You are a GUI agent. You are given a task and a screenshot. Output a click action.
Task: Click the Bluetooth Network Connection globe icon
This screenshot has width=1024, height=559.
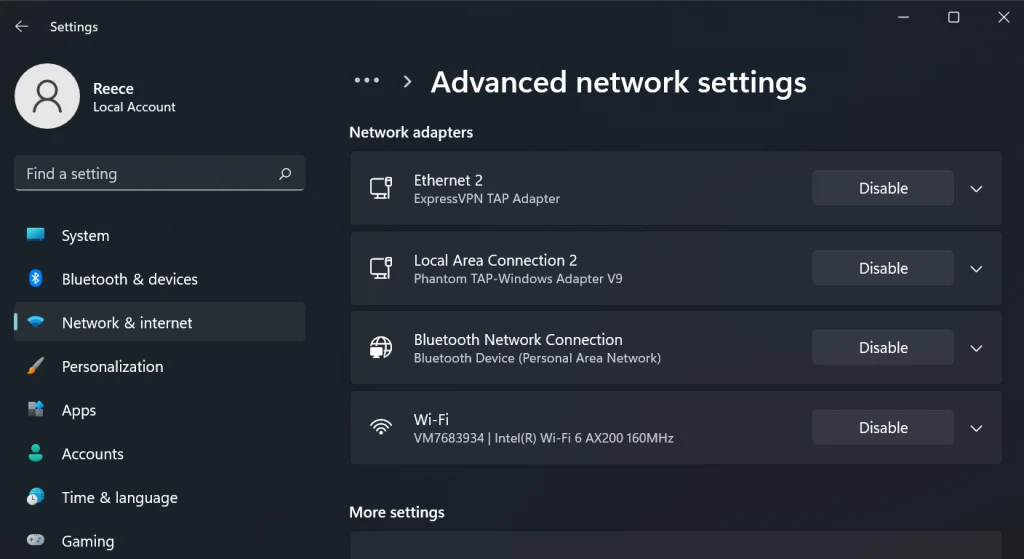381,348
